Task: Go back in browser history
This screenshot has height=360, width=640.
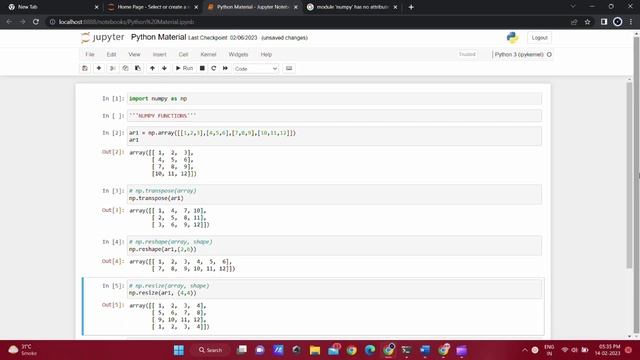Action: coord(9,22)
